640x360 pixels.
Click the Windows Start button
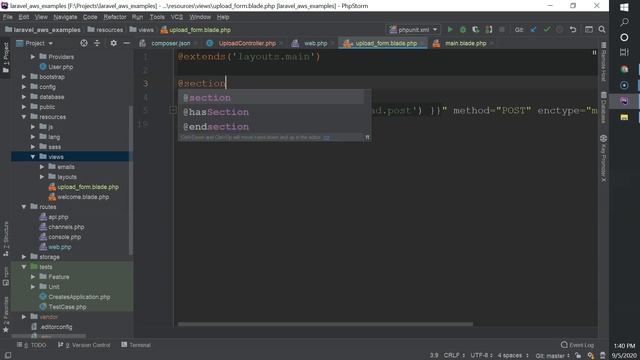pos(624,7)
